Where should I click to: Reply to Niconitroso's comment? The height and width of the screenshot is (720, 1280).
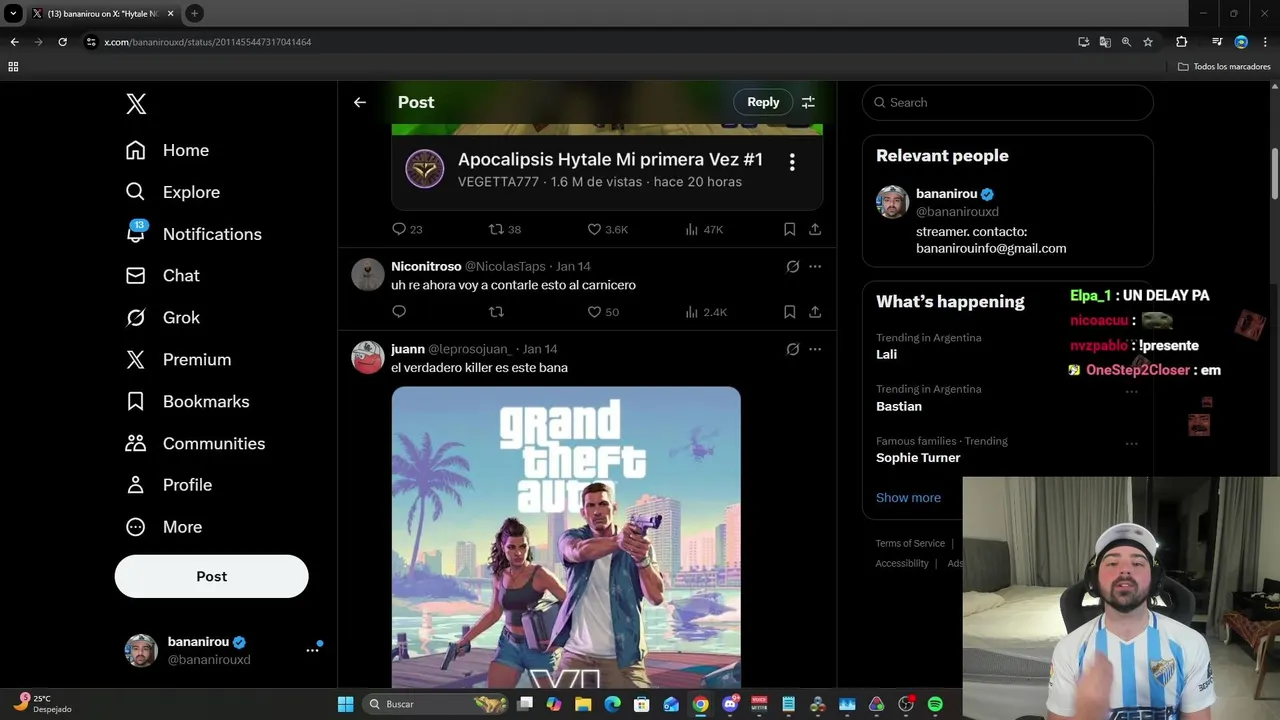coord(399,312)
